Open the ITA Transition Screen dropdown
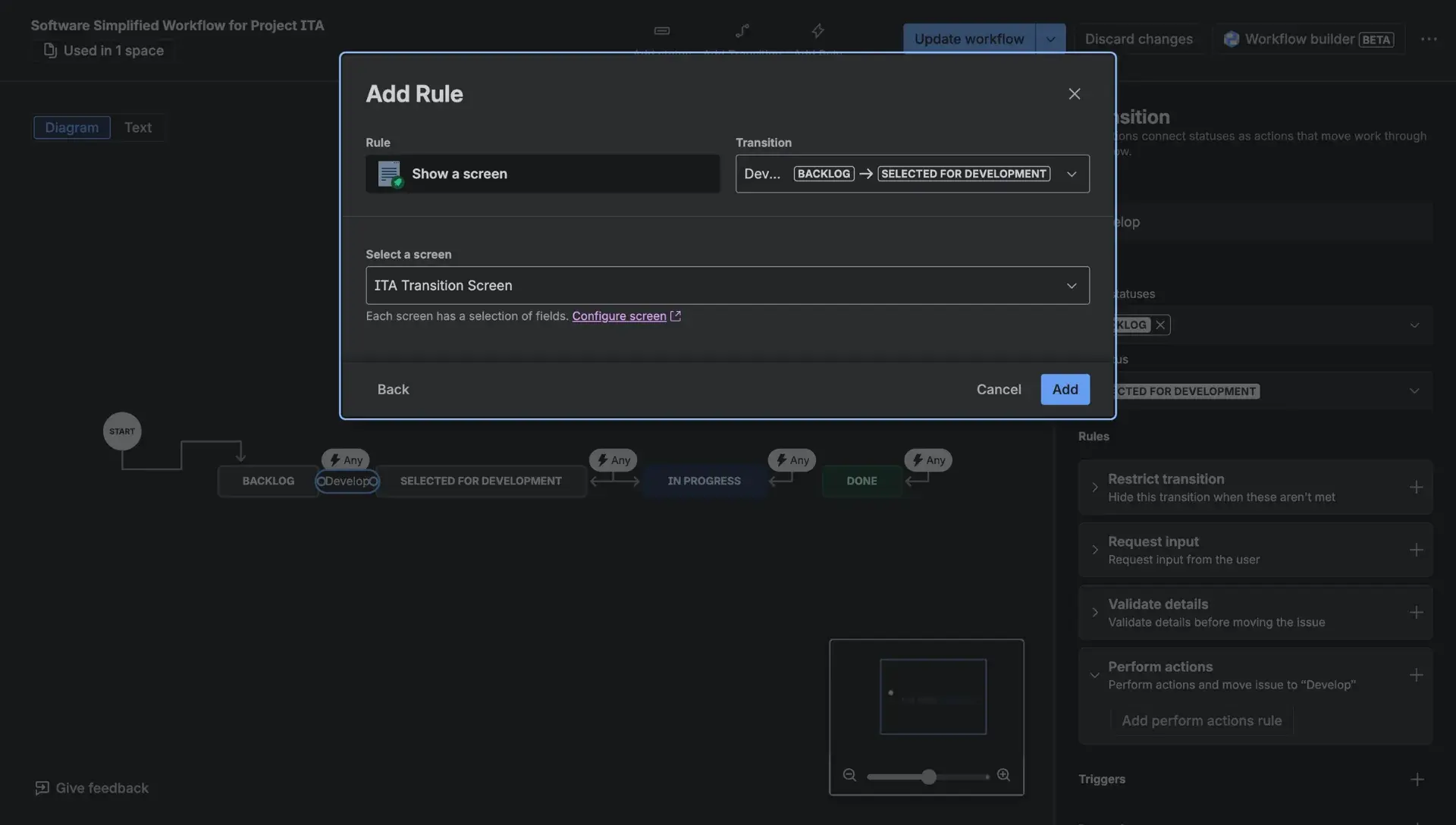The image size is (1456, 825). coord(1072,285)
